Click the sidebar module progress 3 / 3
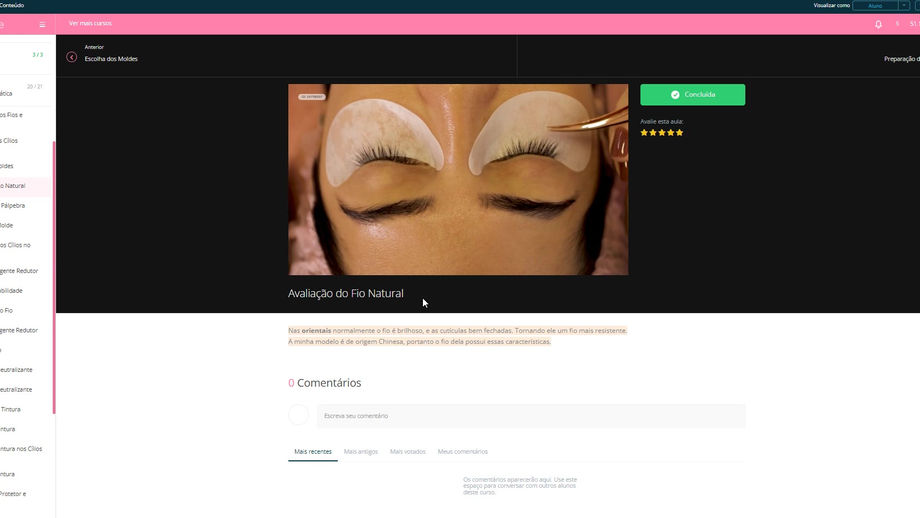Image resolution: width=920 pixels, height=518 pixels. click(x=38, y=55)
